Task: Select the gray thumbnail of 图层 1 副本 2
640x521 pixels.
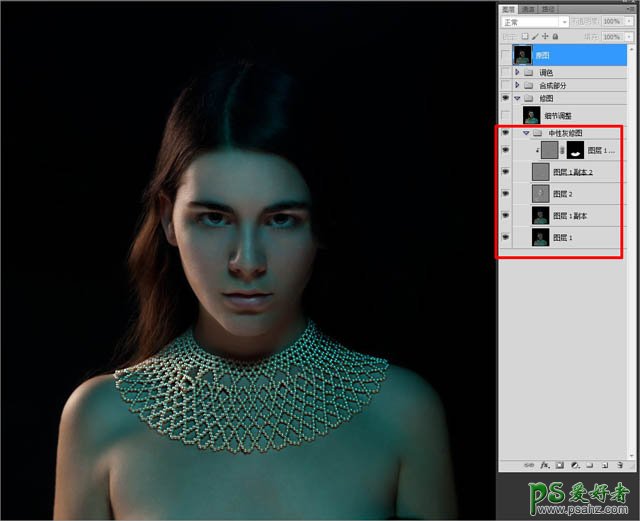Action: coord(541,172)
